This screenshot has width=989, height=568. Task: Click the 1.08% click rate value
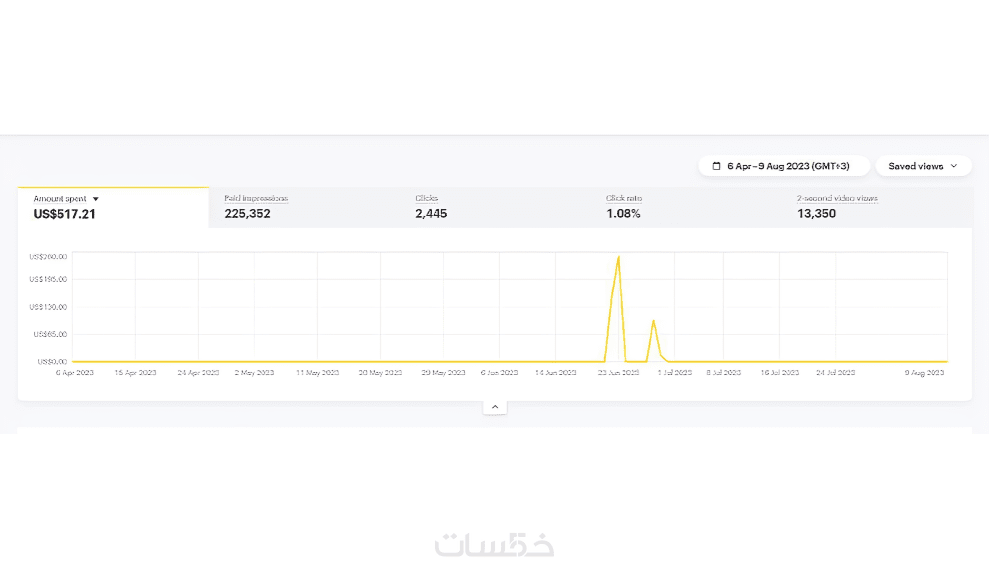click(x=623, y=214)
